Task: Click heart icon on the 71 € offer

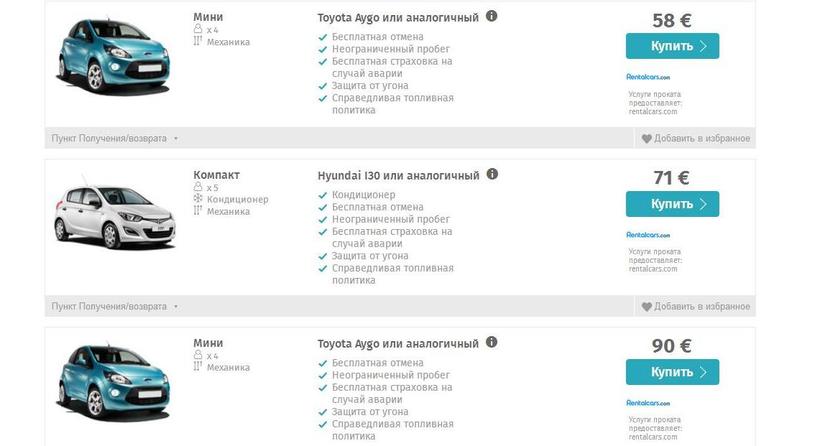Action: coord(646,306)
